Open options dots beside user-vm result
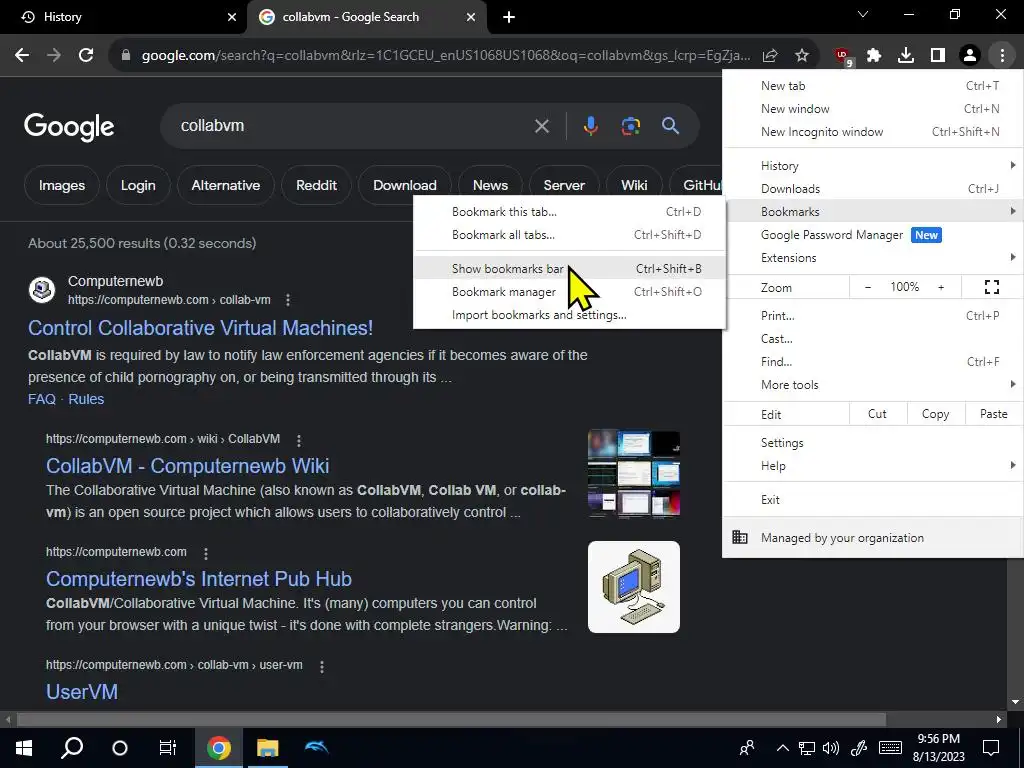 coord(321,667)
